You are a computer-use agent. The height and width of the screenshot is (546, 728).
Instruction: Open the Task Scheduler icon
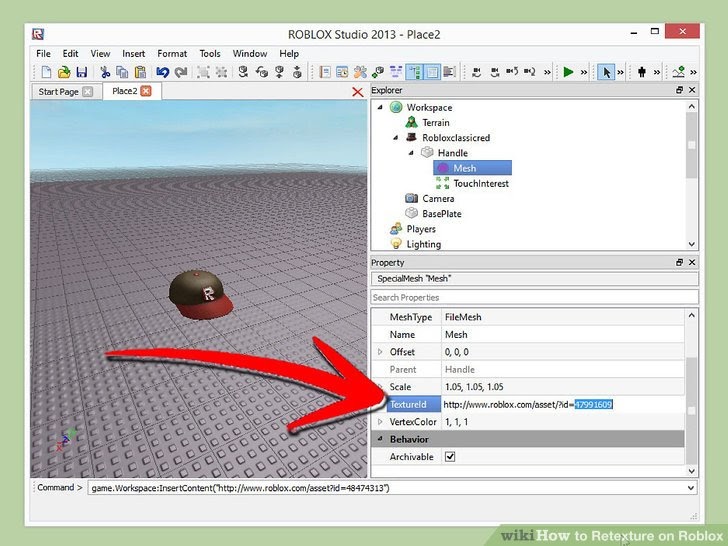(x=342, y=72)
